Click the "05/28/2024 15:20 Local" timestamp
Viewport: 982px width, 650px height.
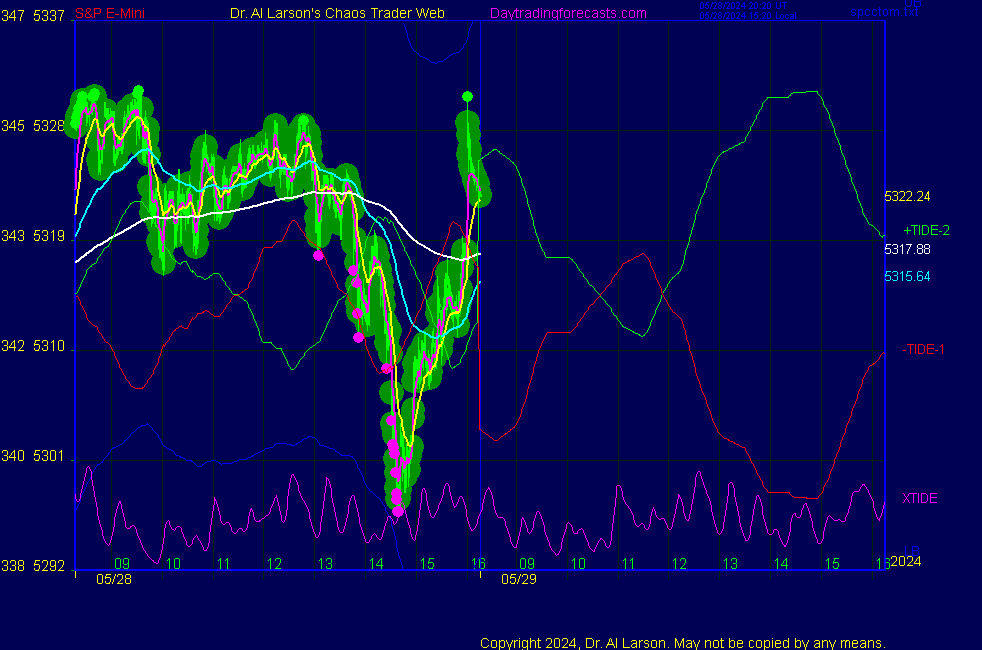(748, 16)
